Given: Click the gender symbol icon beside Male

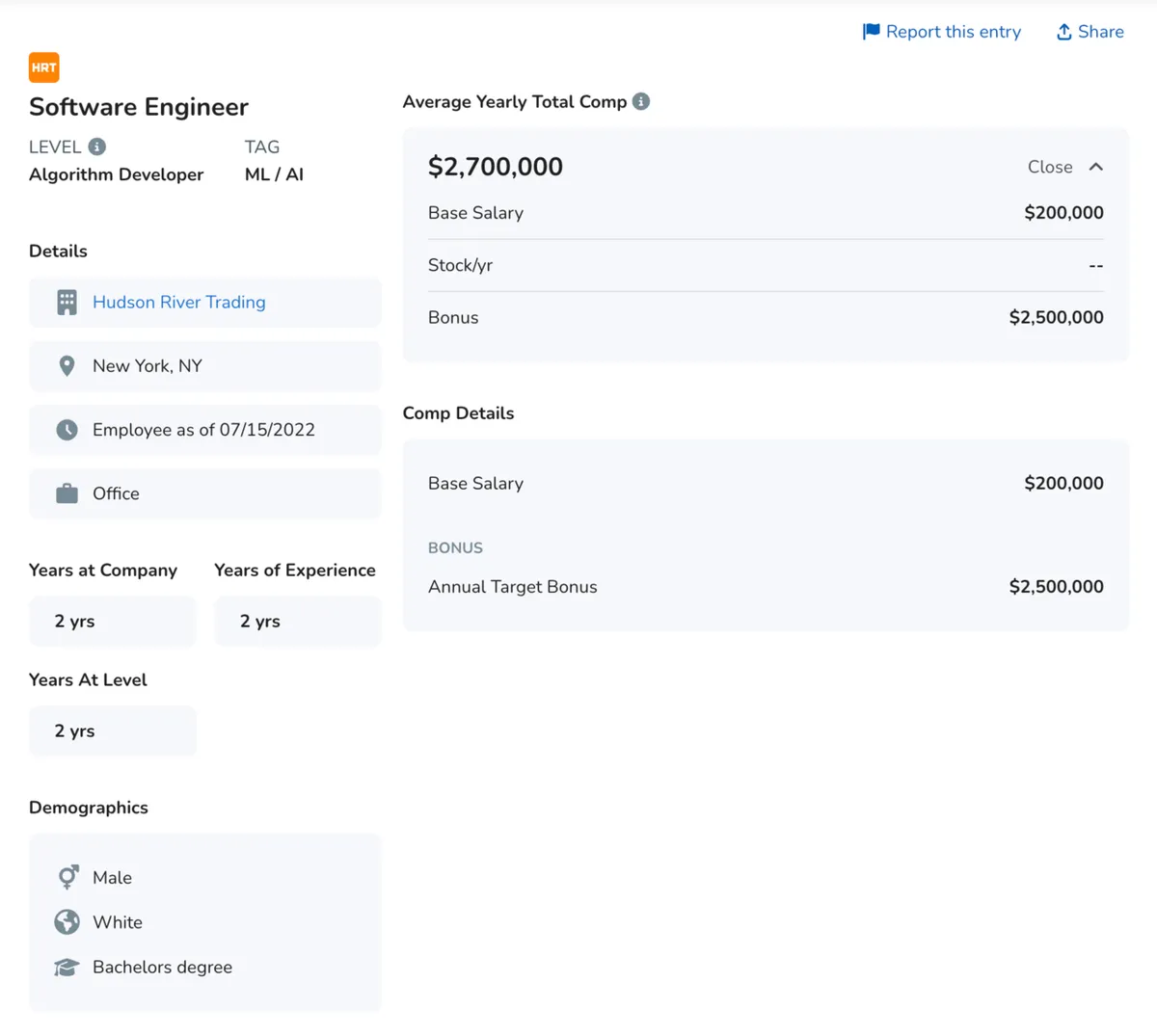Looking at the screenshot, I should pos(67,877).
